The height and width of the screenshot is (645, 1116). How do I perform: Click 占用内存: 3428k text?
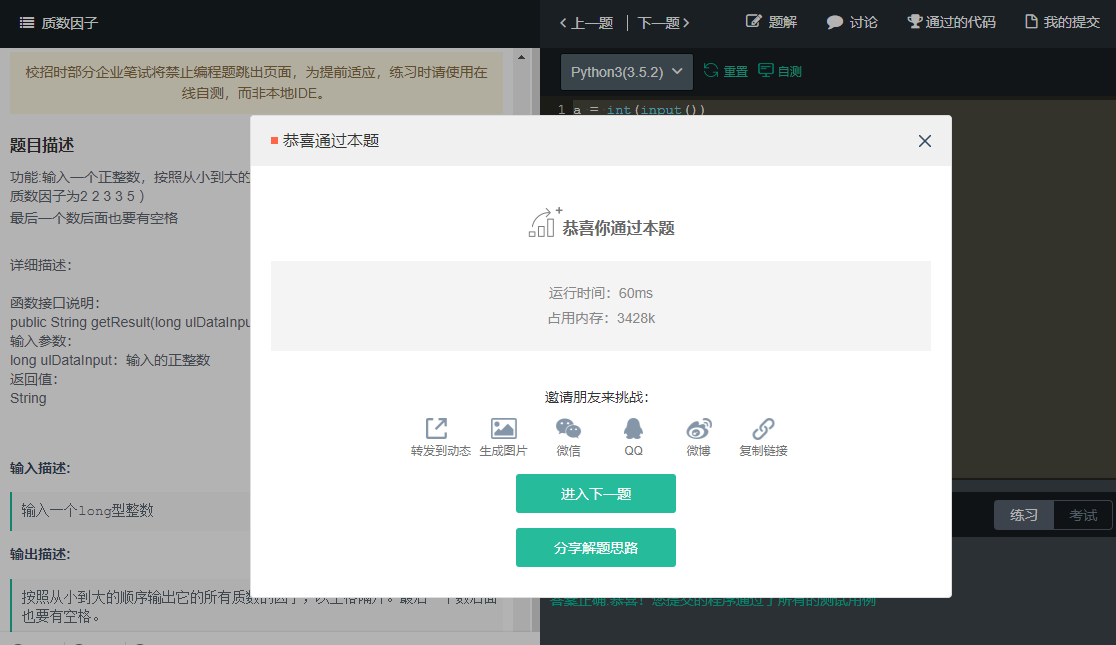(x=601, y=318)
